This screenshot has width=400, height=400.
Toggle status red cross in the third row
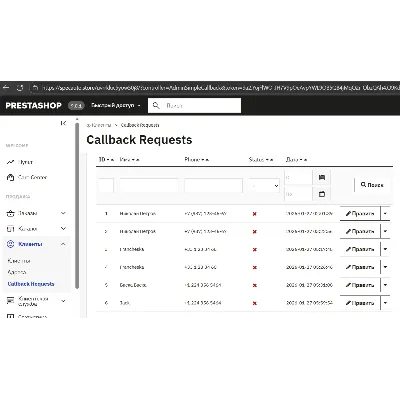point(255,250)
